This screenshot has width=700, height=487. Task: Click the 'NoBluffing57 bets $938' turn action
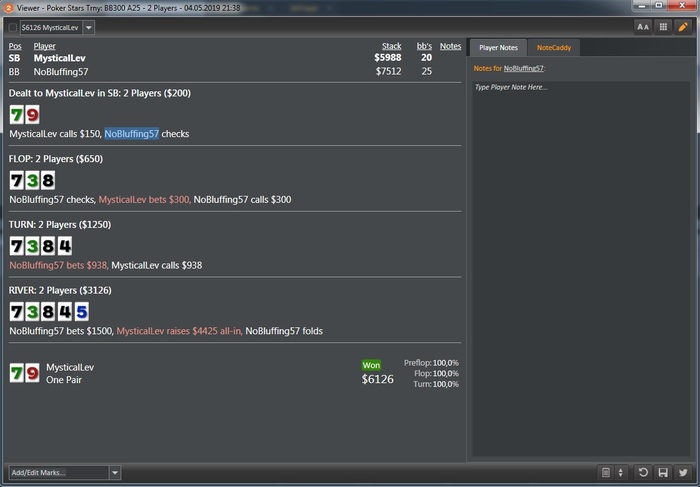pyautogui.click(x=58, y=265)
